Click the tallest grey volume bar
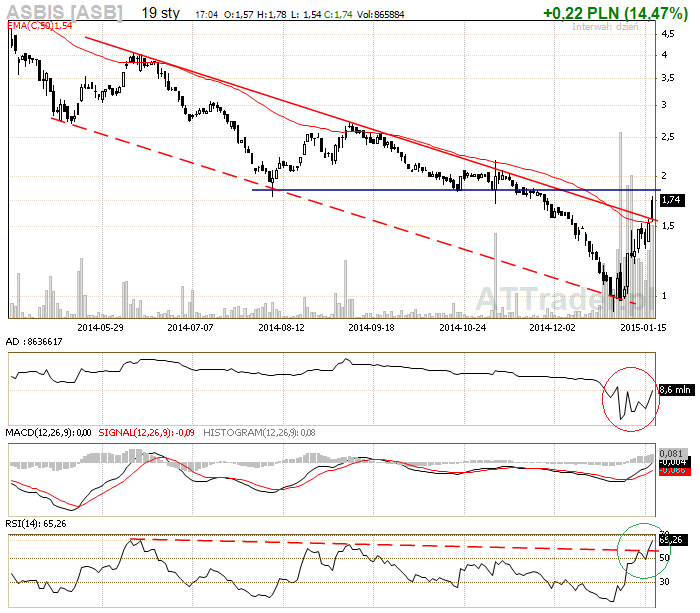700x613 pixels. (620, 225)
